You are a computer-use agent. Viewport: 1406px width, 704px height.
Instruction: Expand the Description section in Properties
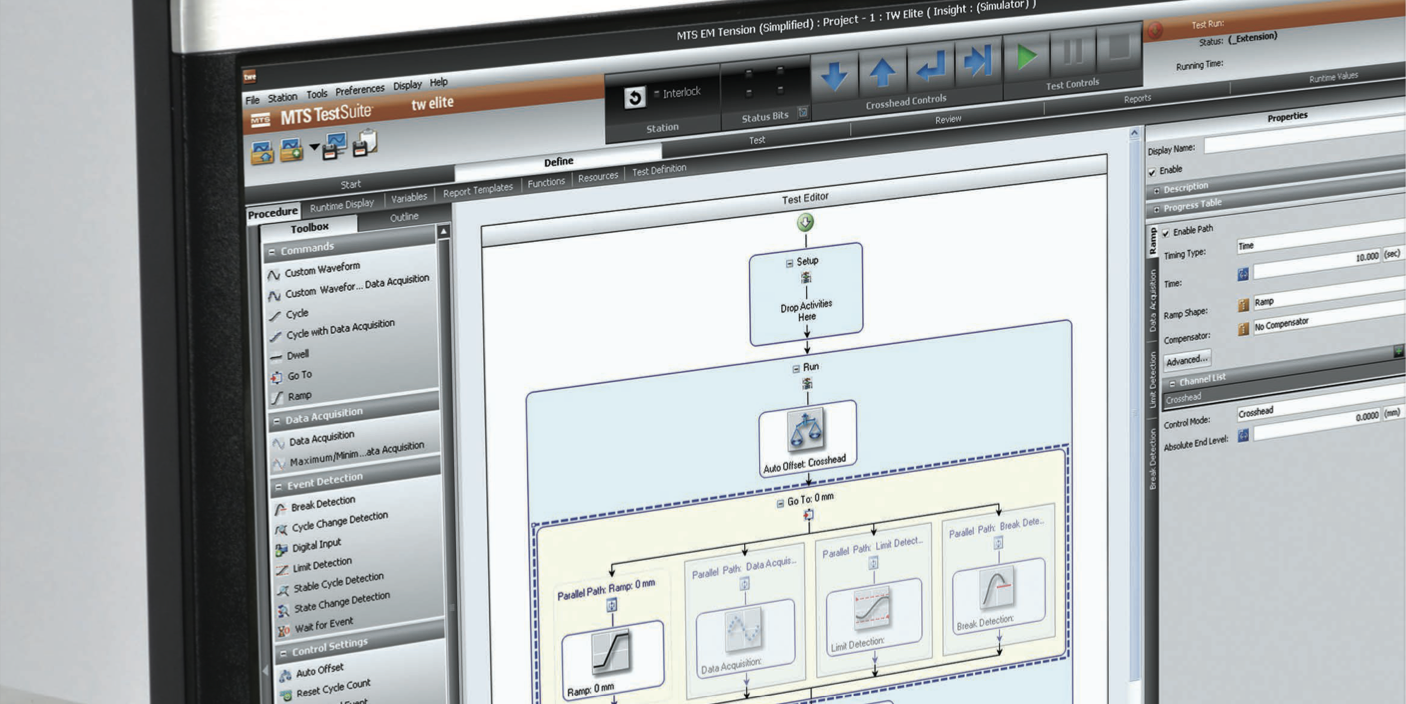pos(1156,190)
